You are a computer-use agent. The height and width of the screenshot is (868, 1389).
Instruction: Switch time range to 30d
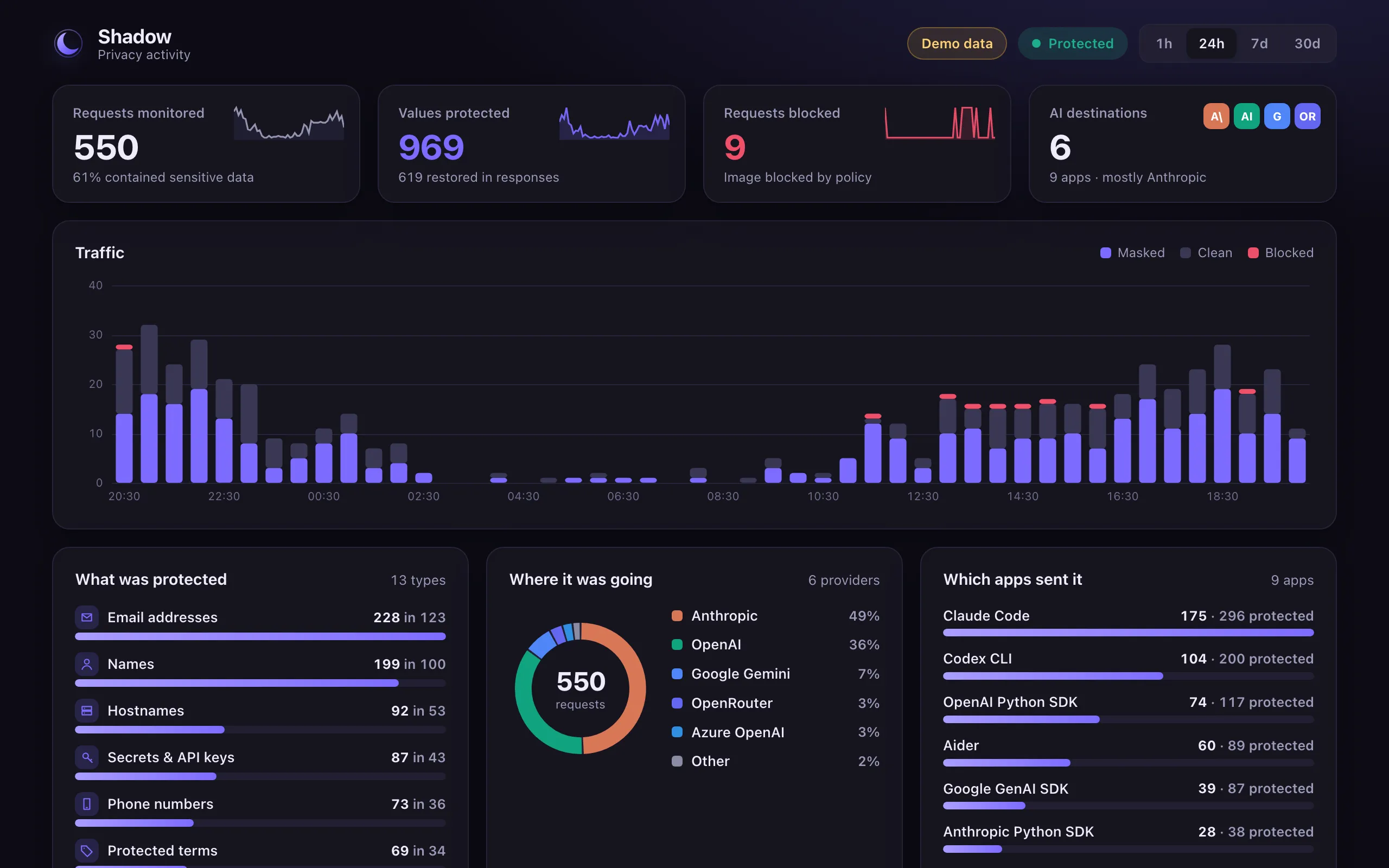(x=1307, y=43)
